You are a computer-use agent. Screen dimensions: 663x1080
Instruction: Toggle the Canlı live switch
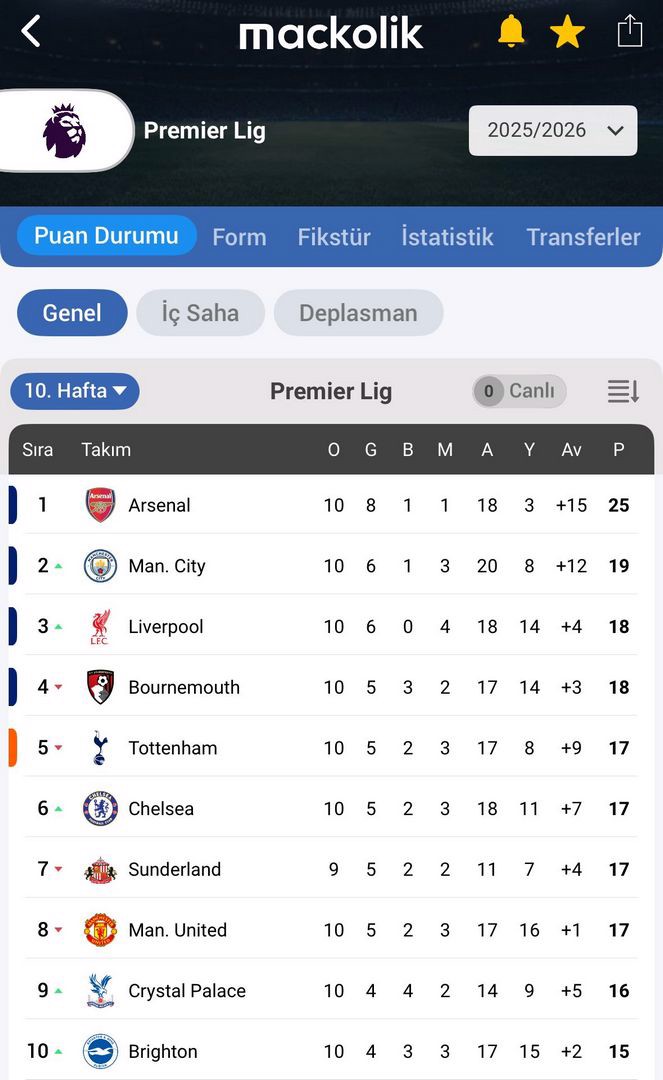pyautogui.click(x=519, y=391)
